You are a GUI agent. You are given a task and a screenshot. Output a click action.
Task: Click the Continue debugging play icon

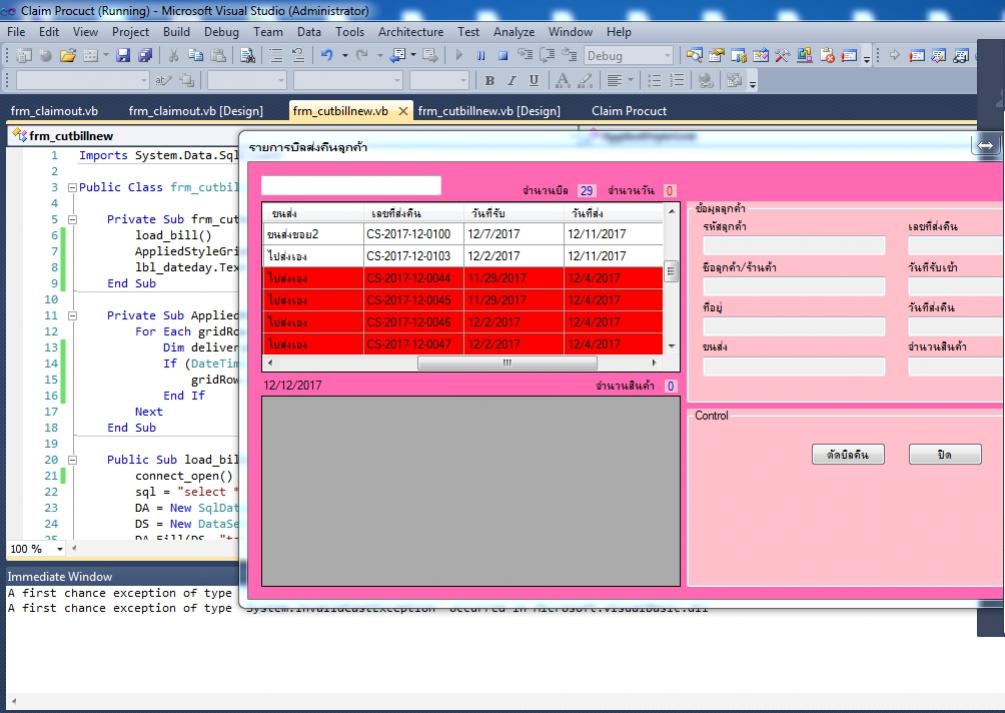(x=459, y=56)
